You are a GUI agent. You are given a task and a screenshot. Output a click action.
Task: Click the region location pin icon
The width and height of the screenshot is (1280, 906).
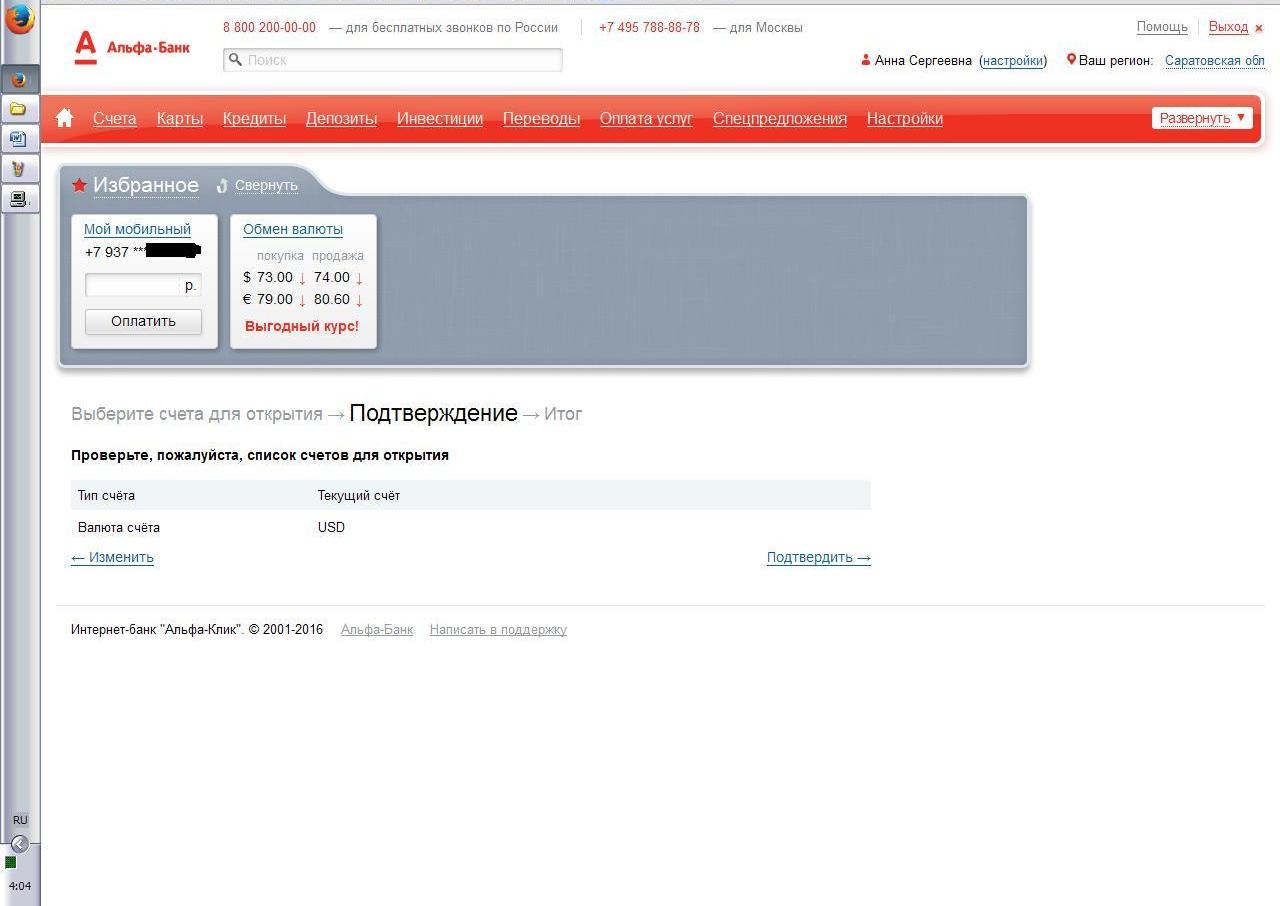tap(1071, 60)
